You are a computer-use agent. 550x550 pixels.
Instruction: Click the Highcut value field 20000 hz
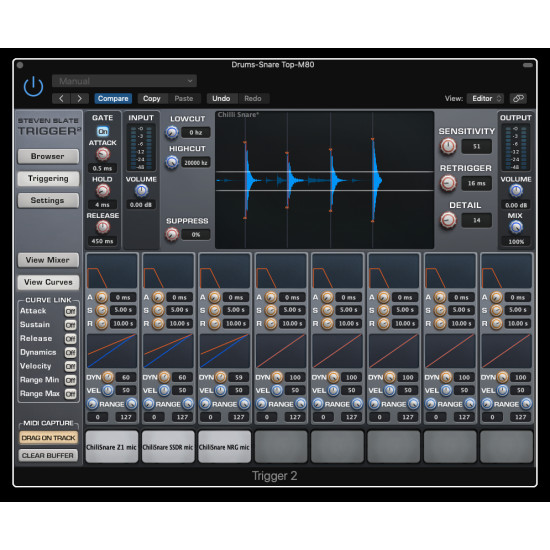pos(196,162)
